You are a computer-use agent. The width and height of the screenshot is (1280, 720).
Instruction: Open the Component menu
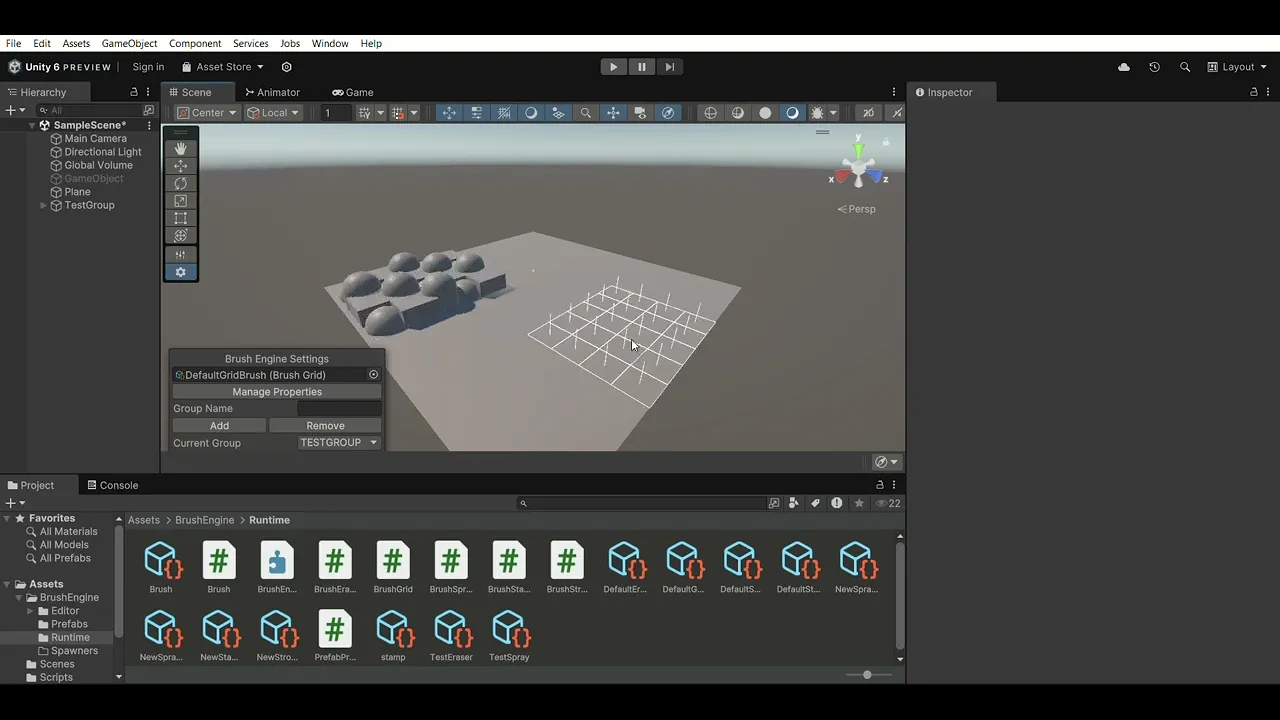coord(195,44)
